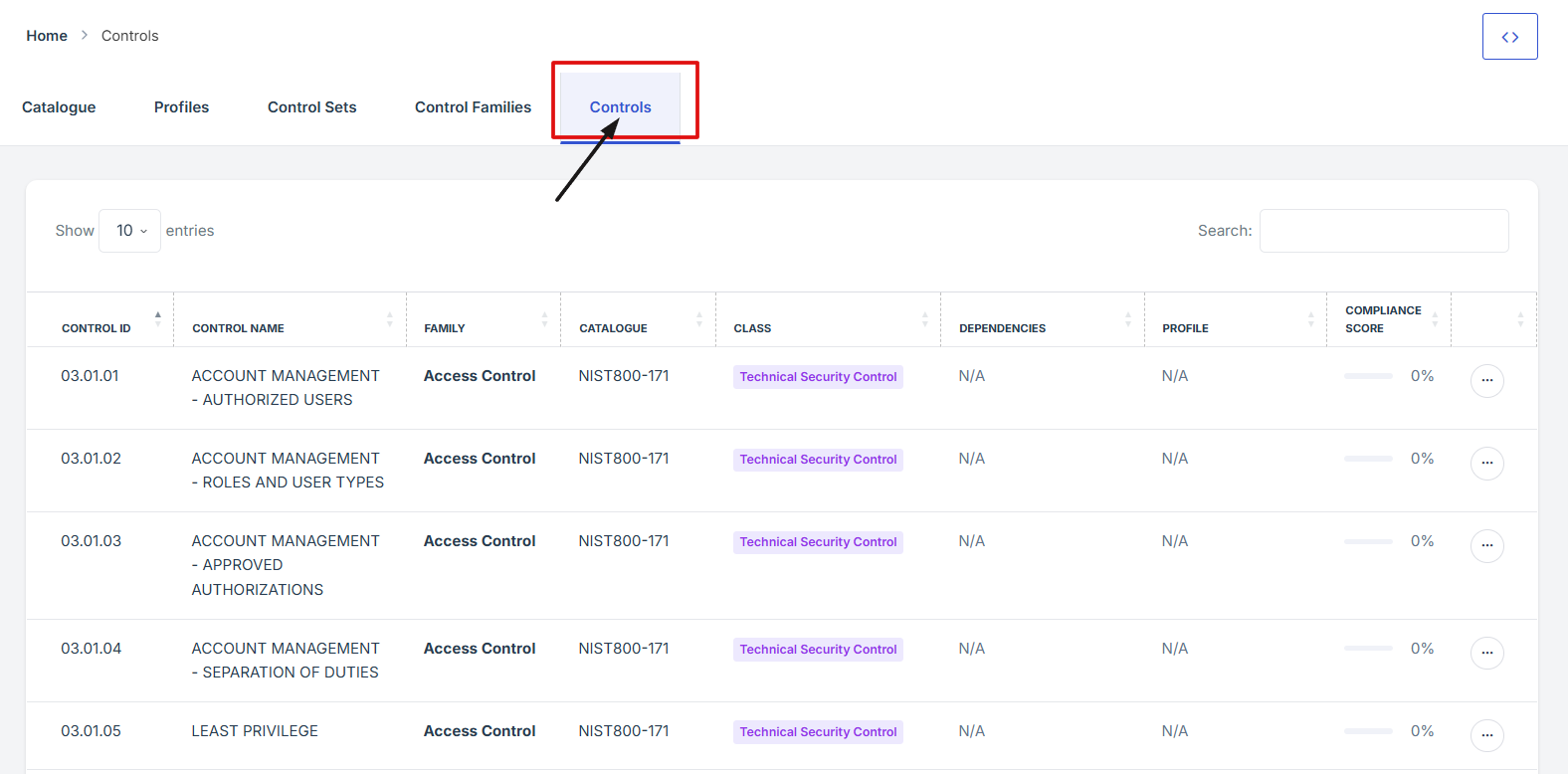Image resolution: width=1568 pixels, height=774 pixels.
Task: Sort table by Control ID arrows
Action: tap(157, 319)
